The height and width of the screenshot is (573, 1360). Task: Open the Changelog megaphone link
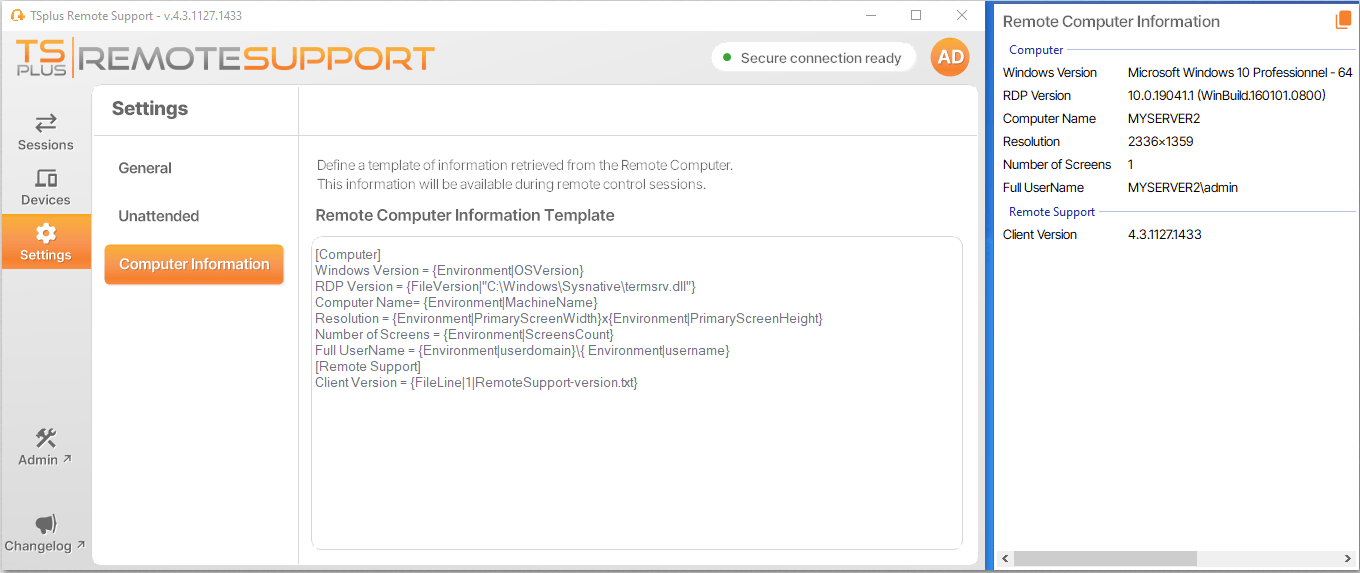46,533
